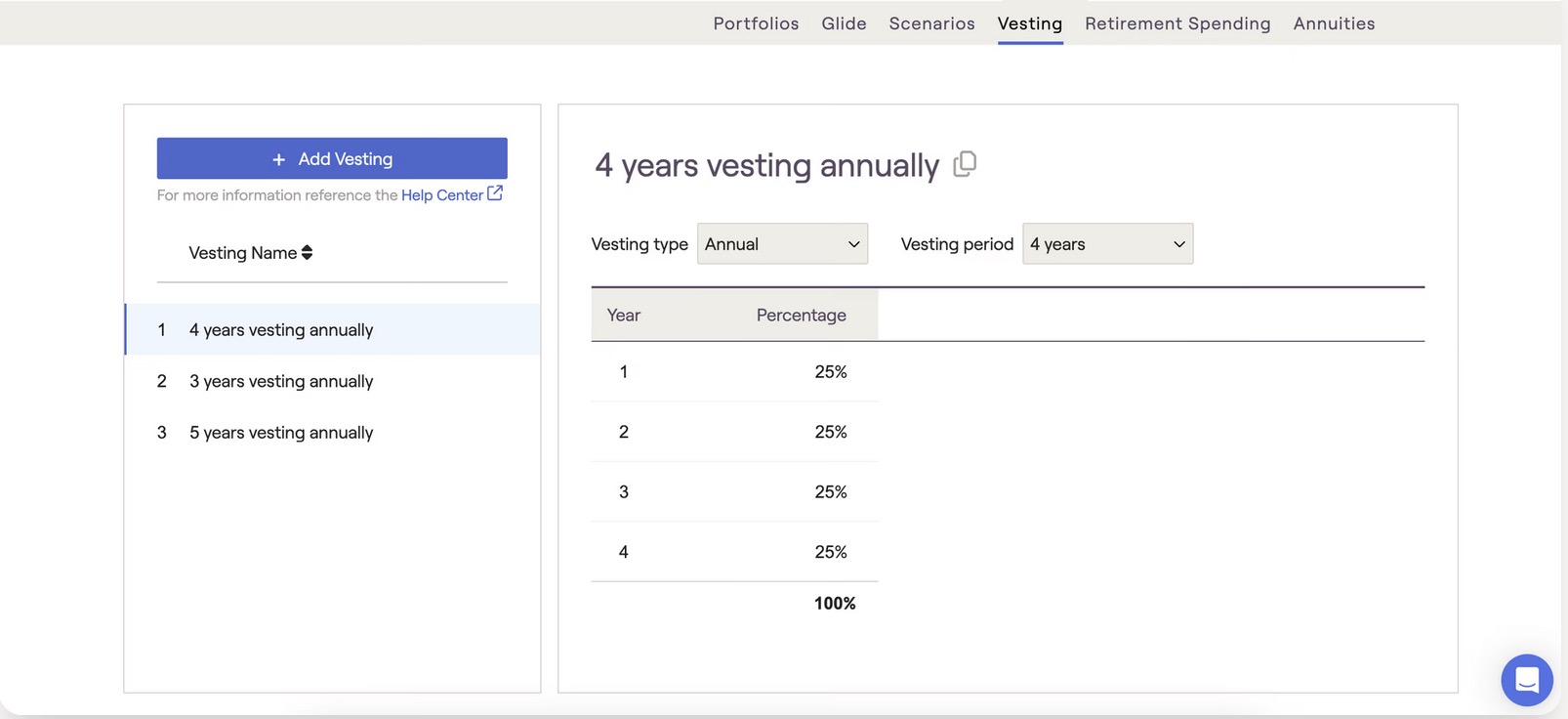1568x719 pixels.
Task: Choose 3 years vesting annually in list
Action: coord(281,381)
